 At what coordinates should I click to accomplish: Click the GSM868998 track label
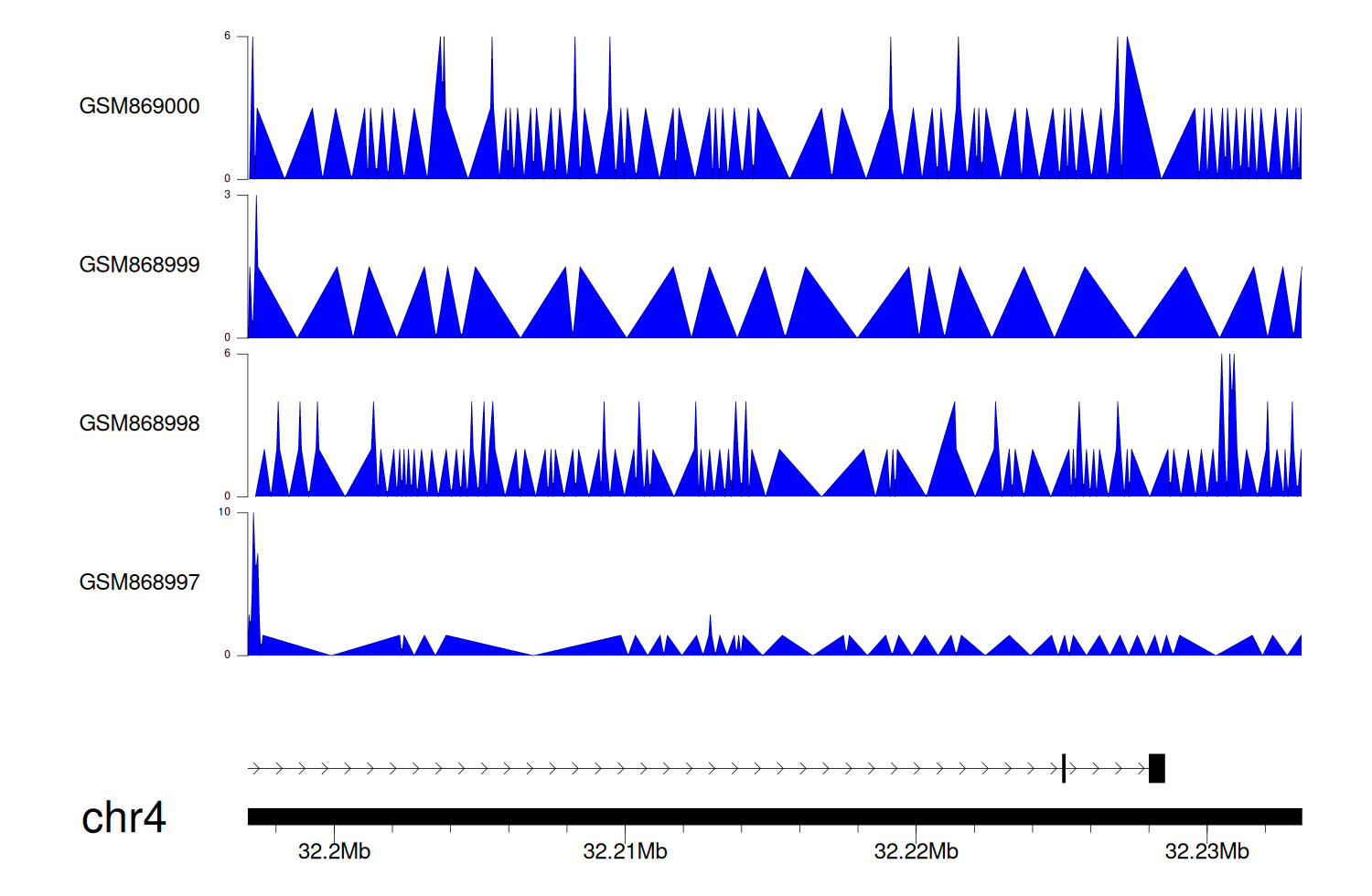tap(139, 423)
